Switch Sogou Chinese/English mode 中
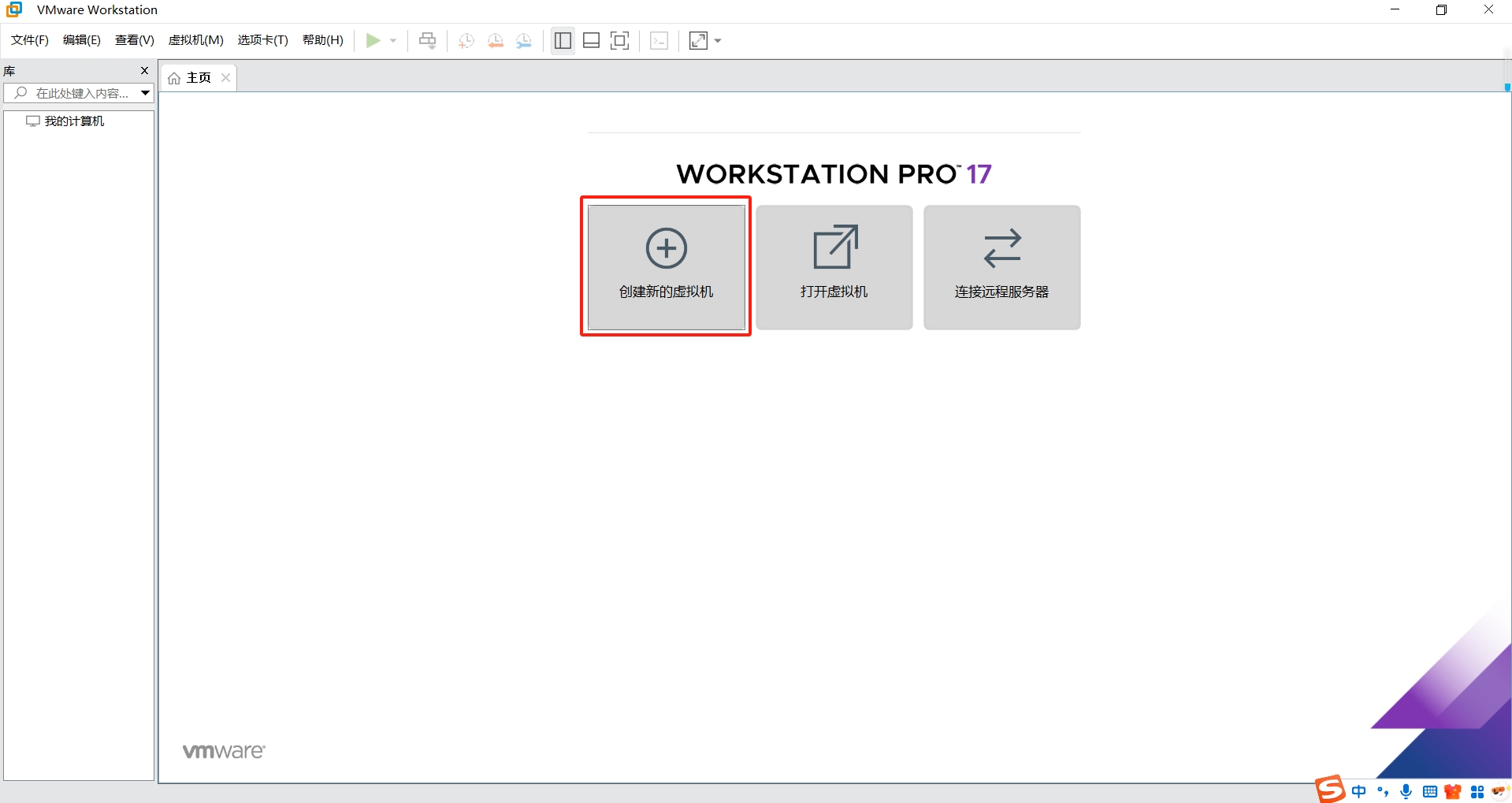The image size is (1512, 803). 1359,791
